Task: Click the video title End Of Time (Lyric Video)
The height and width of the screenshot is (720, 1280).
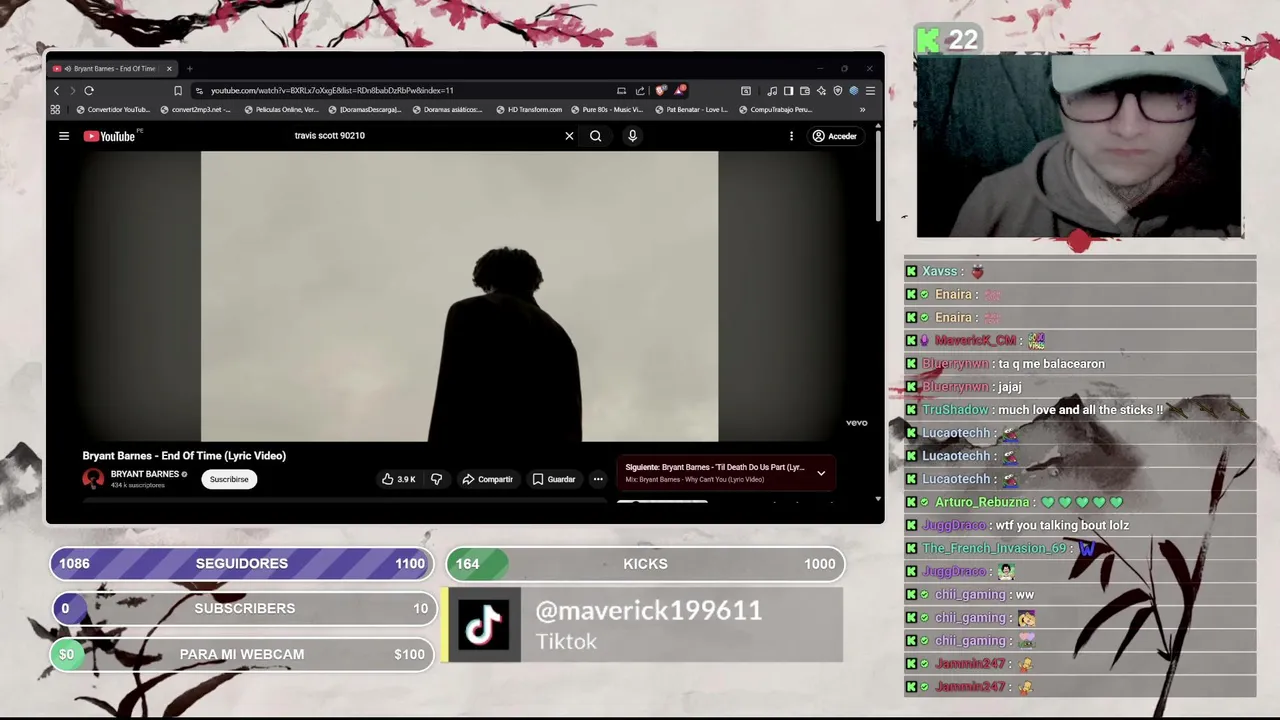Action: pos(184,456)
